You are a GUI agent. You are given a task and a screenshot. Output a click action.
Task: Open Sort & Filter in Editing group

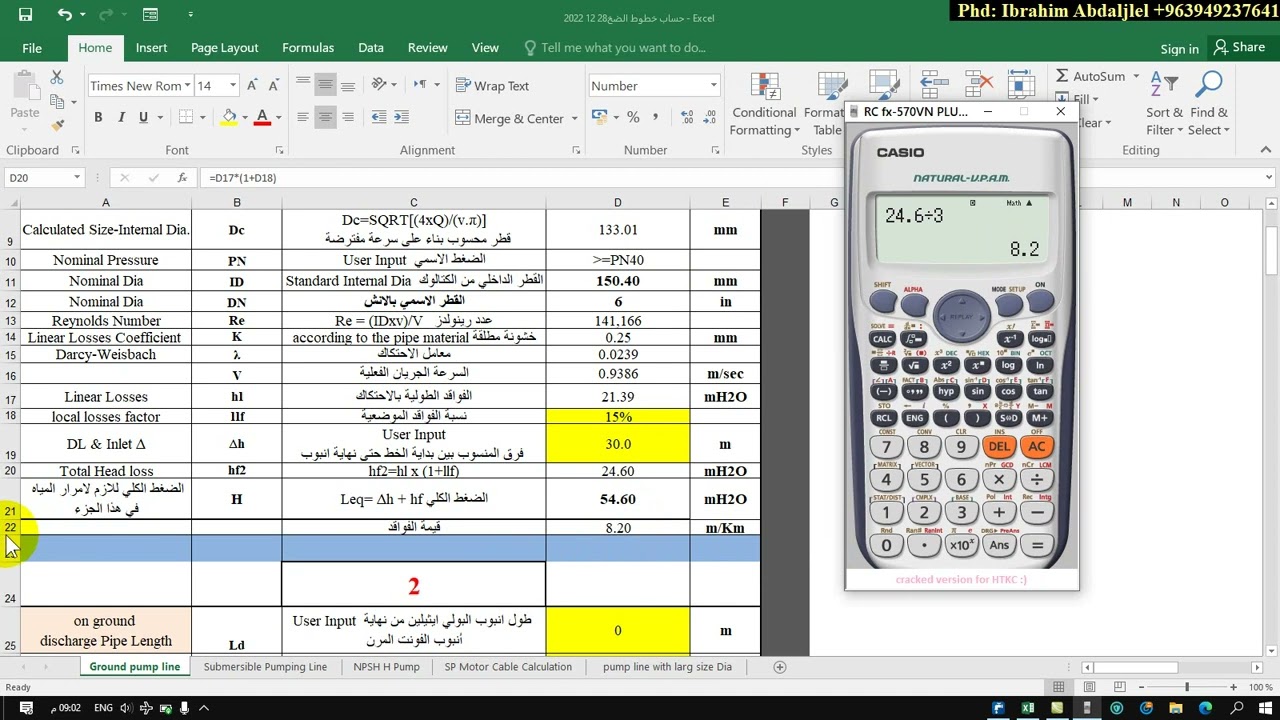pos(1164,105)
